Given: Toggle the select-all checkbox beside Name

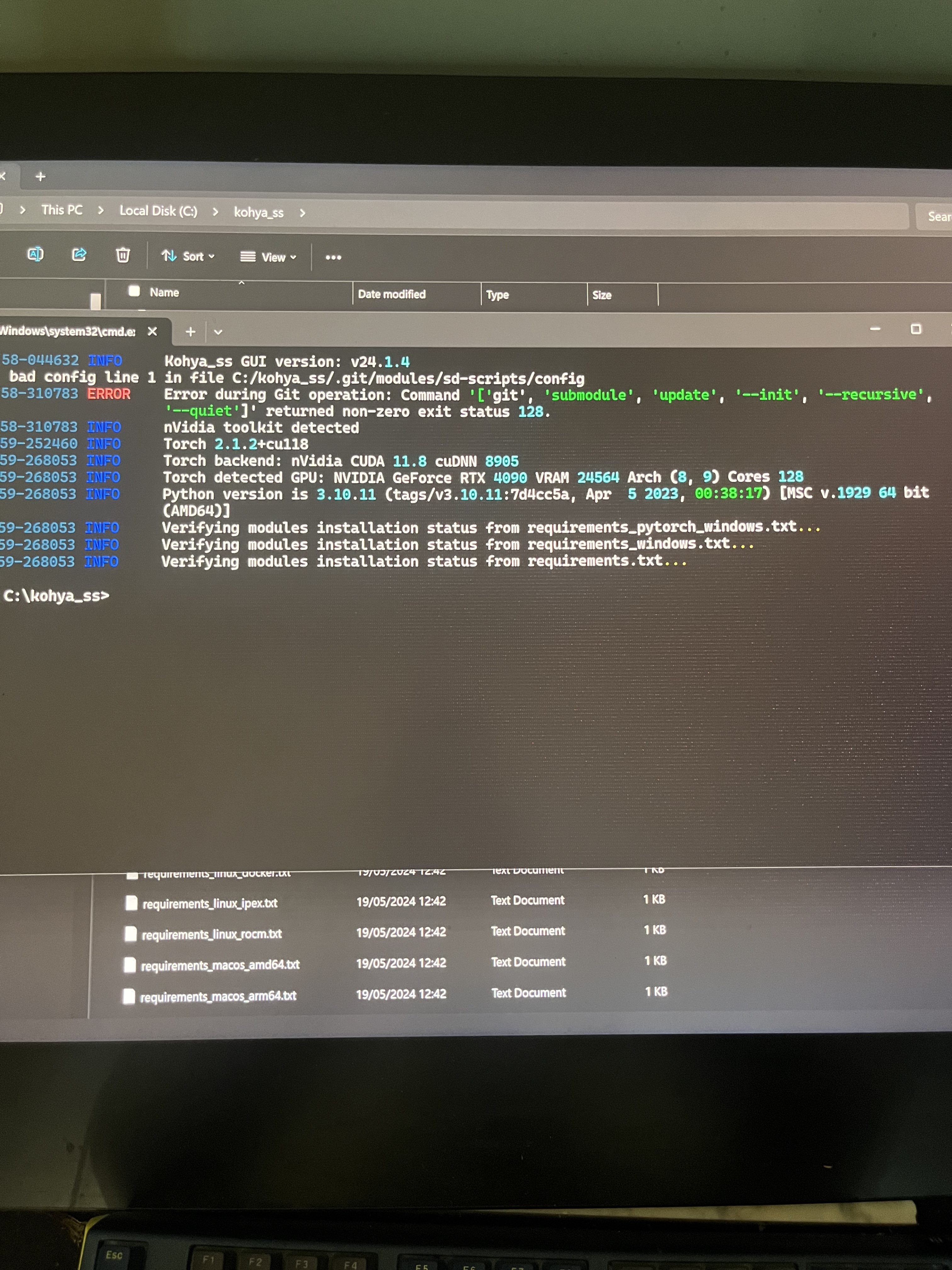Looking at the screenshot, I should (134, 291).
